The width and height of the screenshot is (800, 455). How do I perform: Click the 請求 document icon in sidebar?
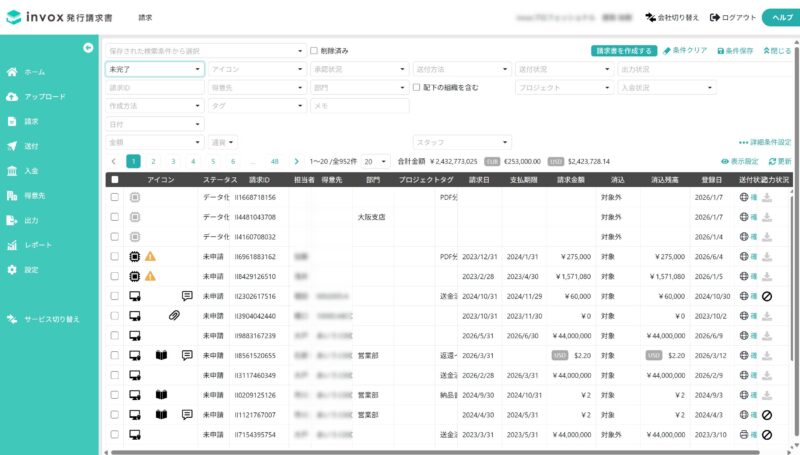[x=12, y=121]
